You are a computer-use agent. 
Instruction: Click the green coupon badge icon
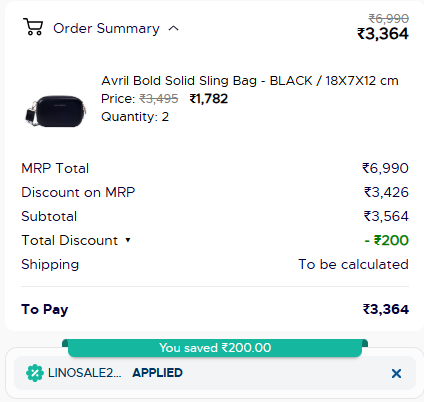35,373
